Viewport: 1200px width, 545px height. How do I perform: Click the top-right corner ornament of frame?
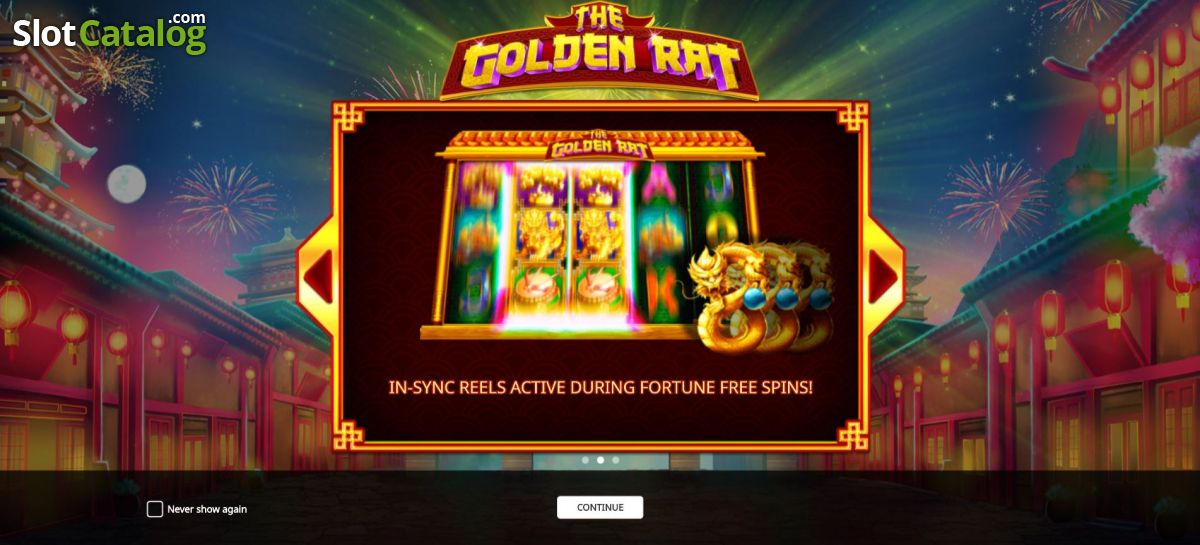coord(853,118)
